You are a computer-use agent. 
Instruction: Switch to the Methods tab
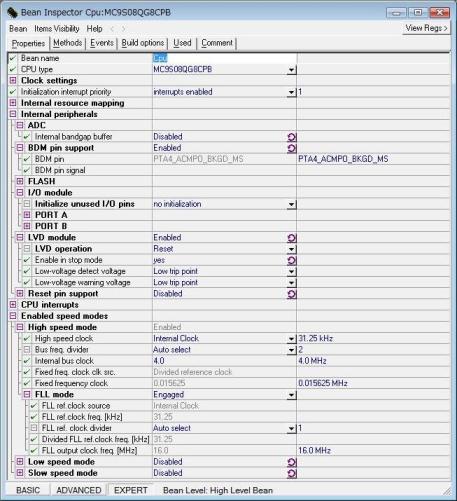(x=68, y=43)
